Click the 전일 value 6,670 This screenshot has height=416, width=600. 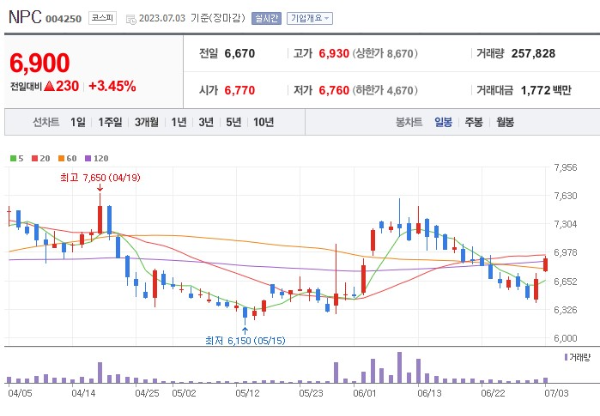240,54
